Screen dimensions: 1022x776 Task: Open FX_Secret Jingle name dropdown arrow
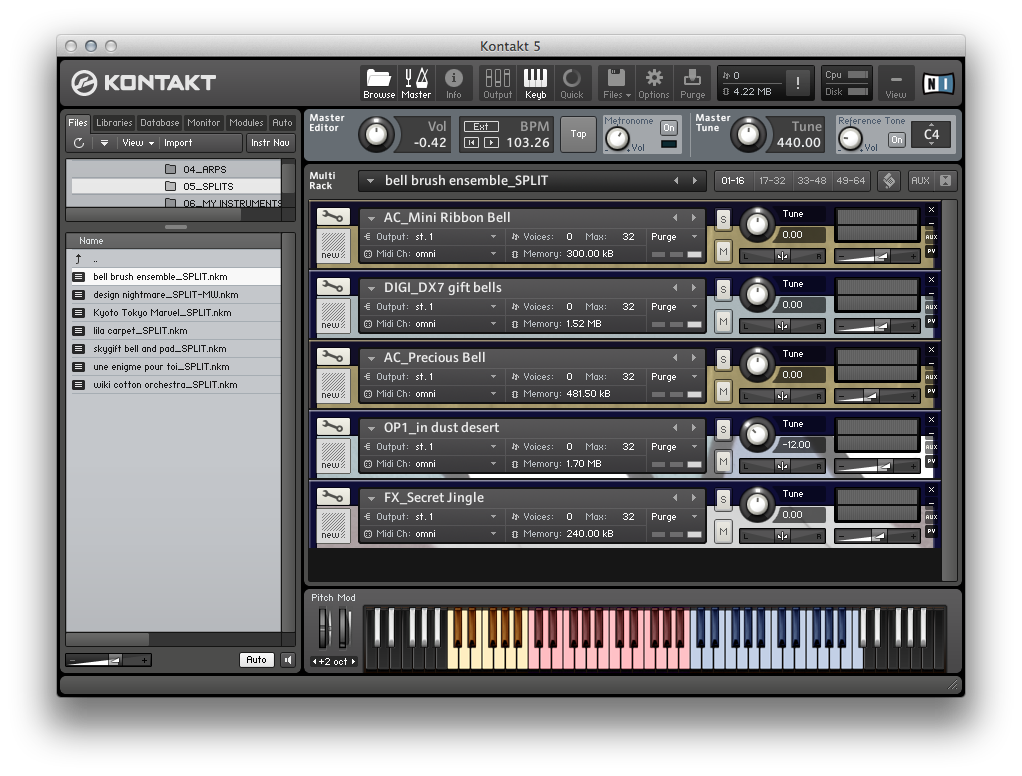tap(371, 498)
